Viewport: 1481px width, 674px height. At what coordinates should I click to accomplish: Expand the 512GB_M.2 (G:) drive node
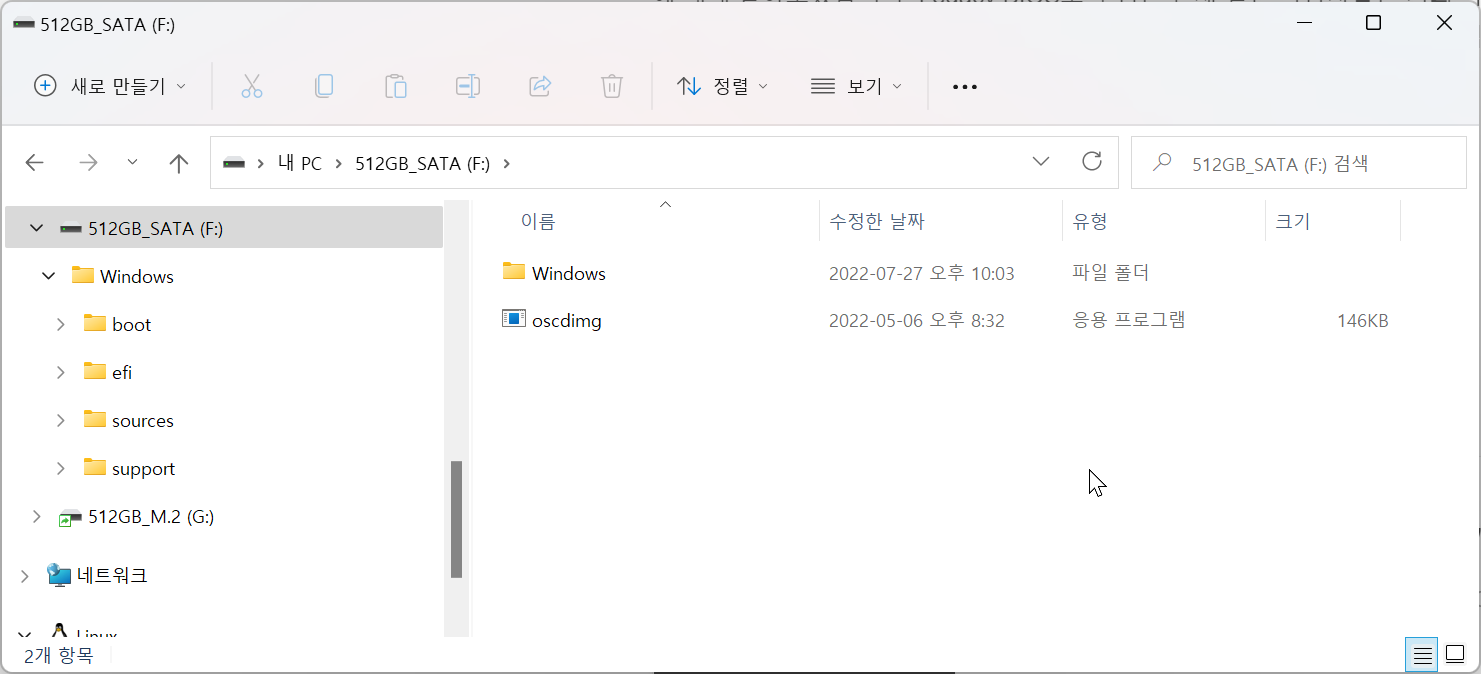37,517
